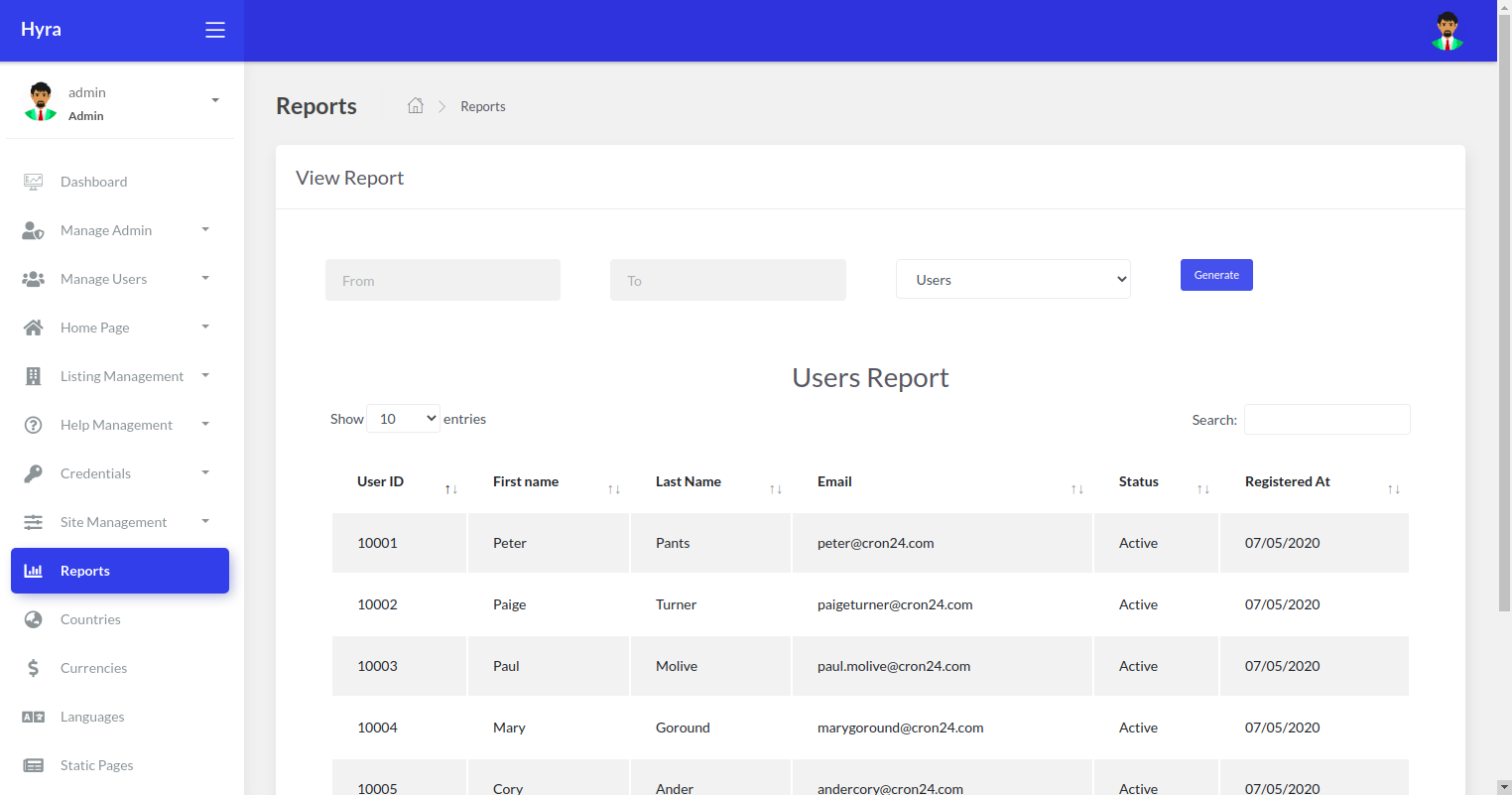Open Dashboard via its monitor icon
1512x795 pixels.
[x=33, y=182]
